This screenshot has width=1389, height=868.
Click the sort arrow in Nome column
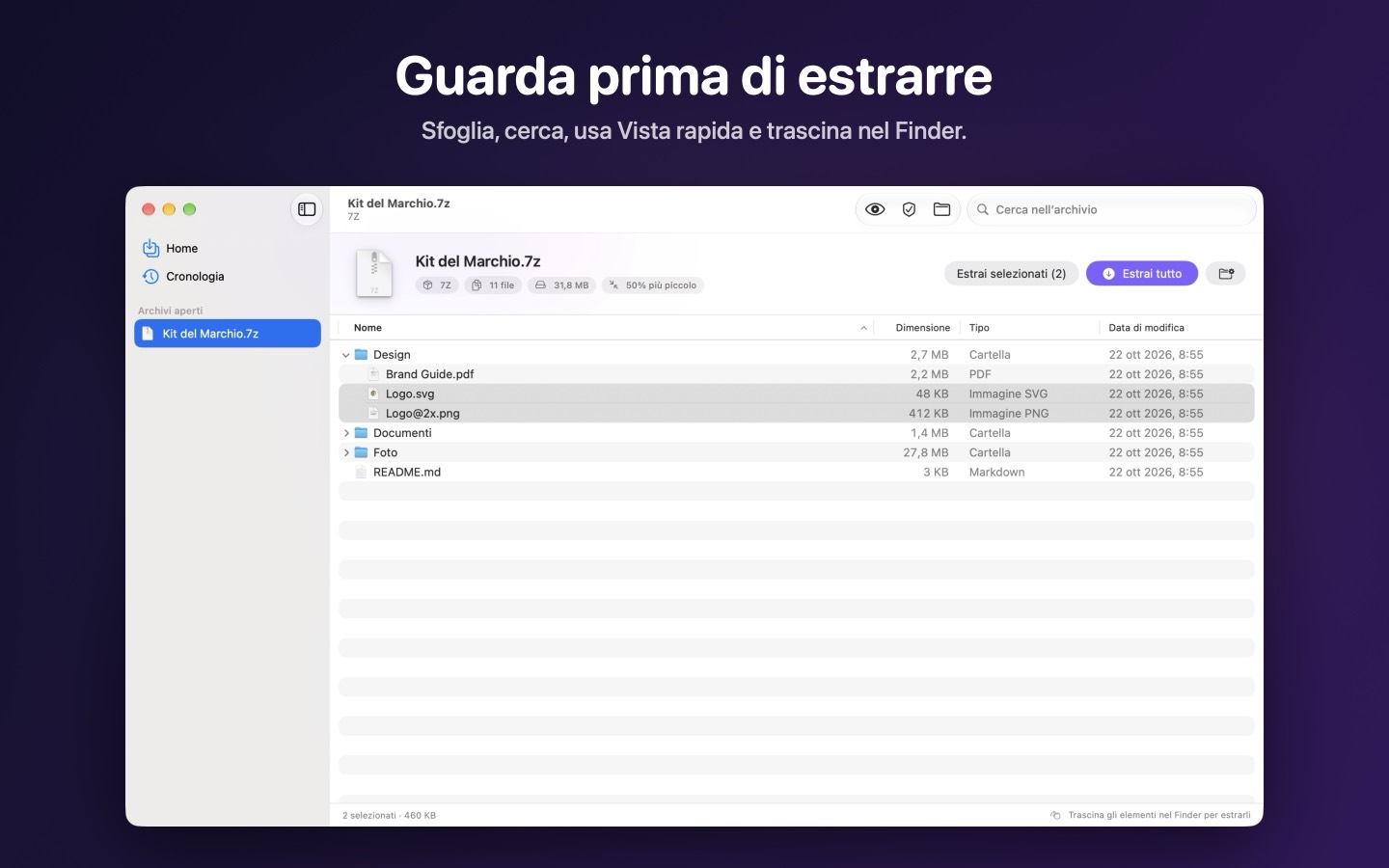click(x=863, y=328)
